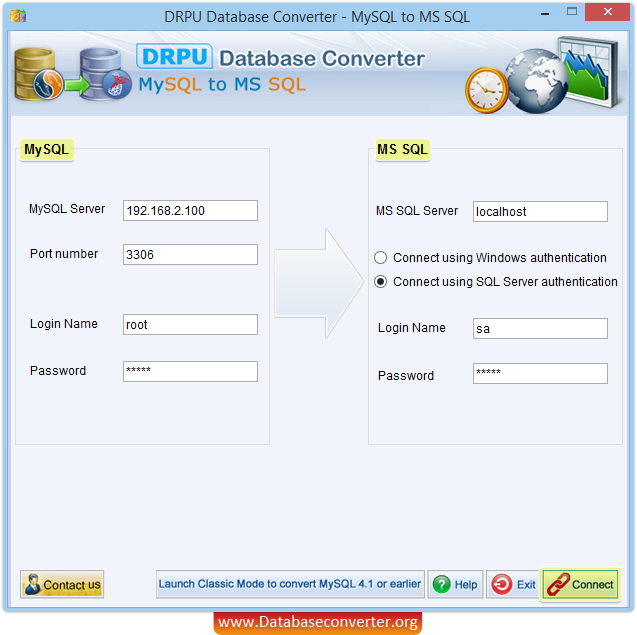Screen dimensions: 637x635
Task: Click the red Exit arrow icon
Action: point(502,584)
